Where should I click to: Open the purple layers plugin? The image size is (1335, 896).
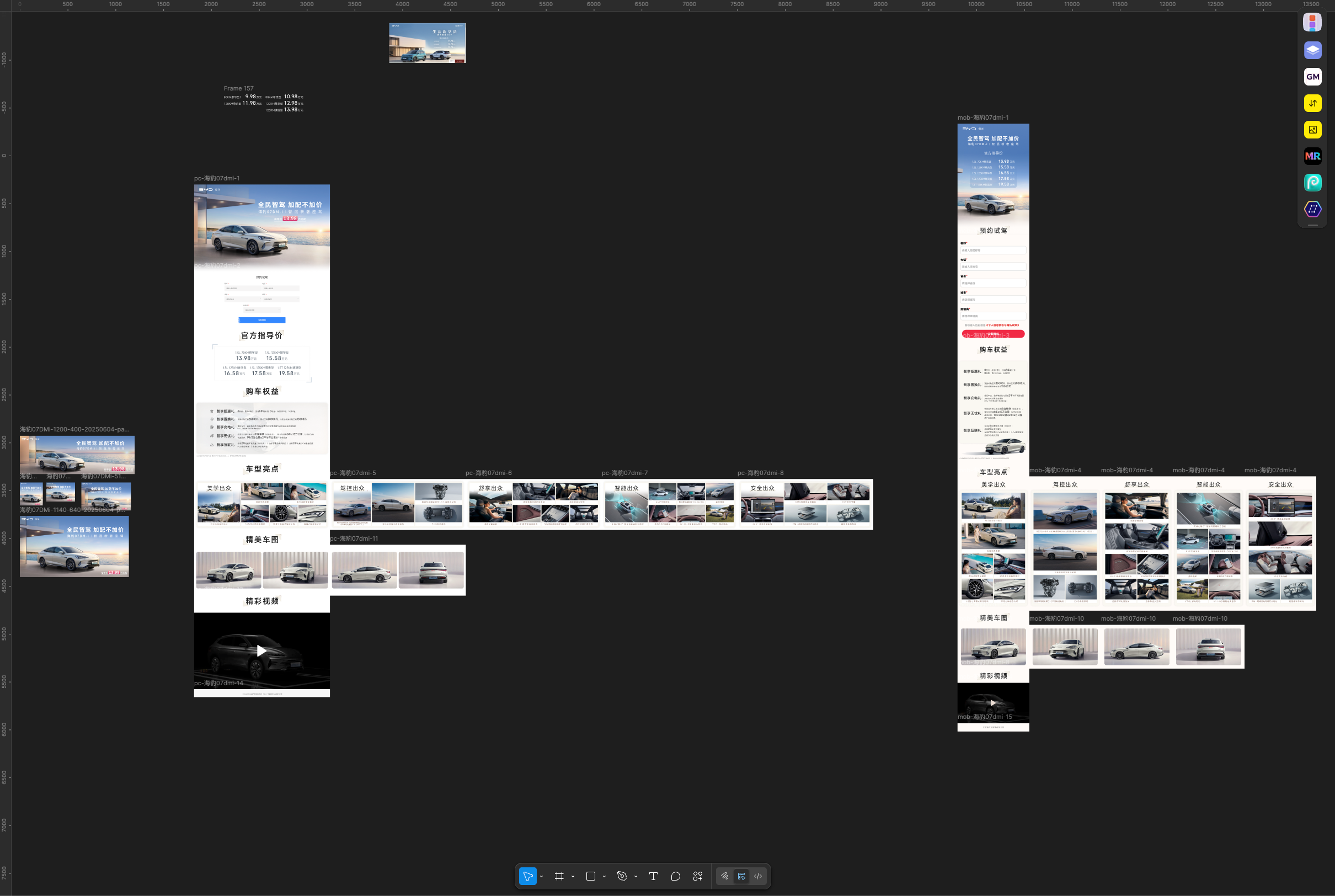(1313, 50)
